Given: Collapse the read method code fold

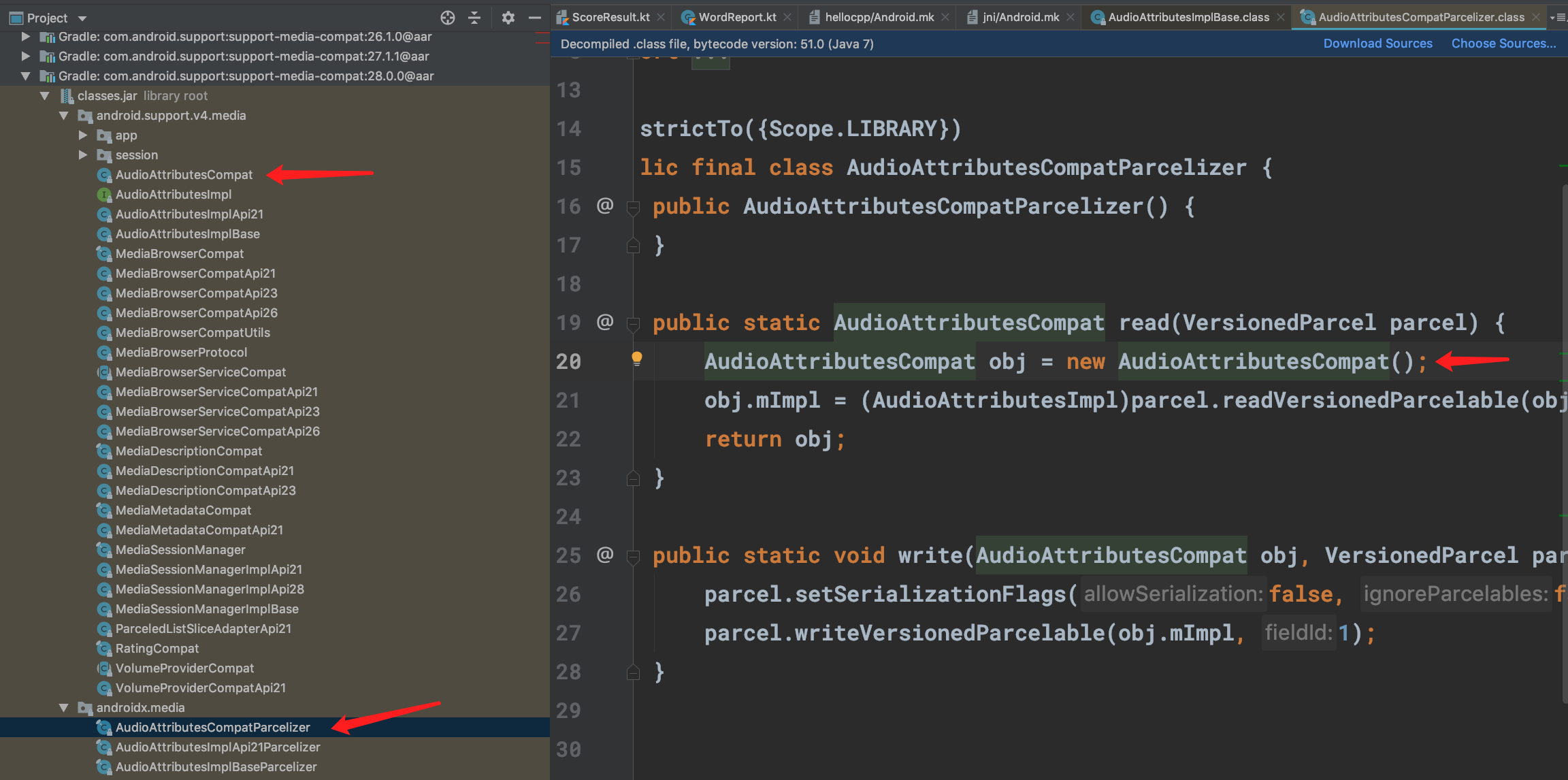Looking at the screenshot, I should [633, 323].
